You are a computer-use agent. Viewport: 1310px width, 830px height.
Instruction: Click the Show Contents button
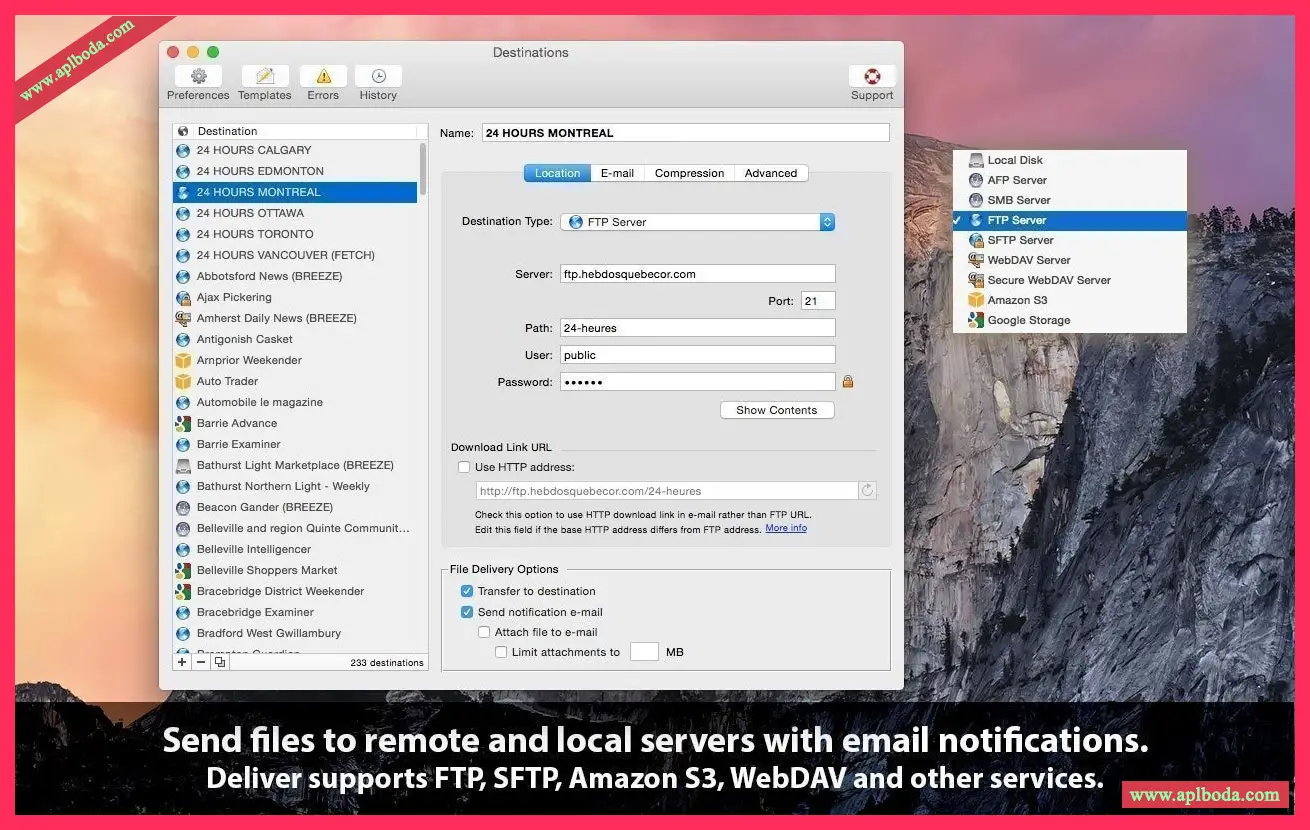coord(777,410)
